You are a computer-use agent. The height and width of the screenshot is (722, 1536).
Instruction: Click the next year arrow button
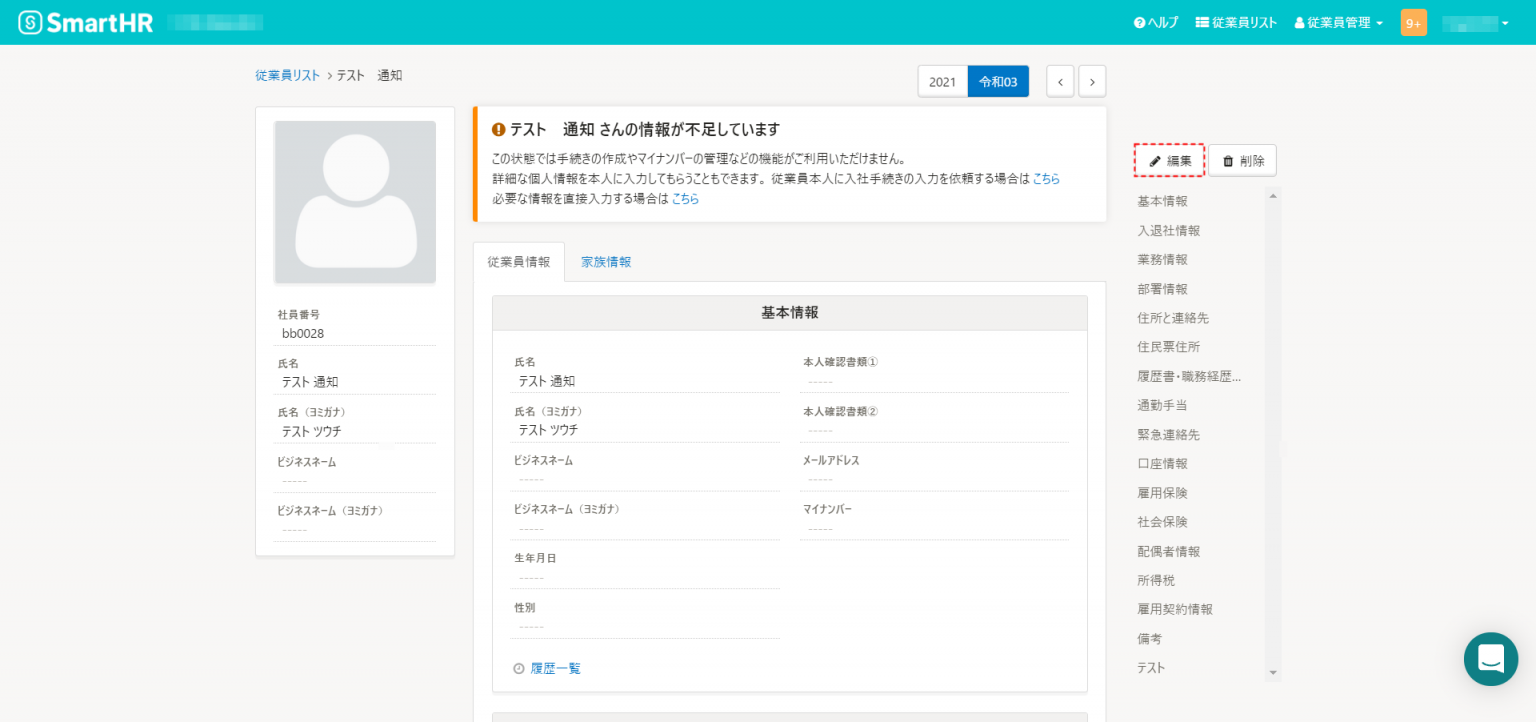[x=1092, y=81]
